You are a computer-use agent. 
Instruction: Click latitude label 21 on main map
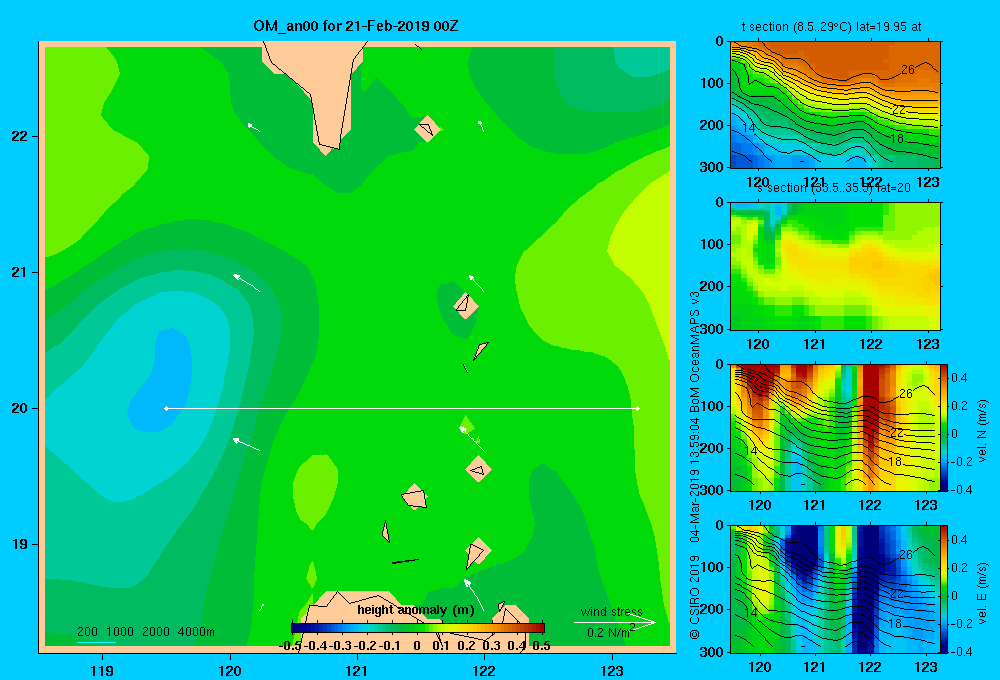(x=20, y=272)
